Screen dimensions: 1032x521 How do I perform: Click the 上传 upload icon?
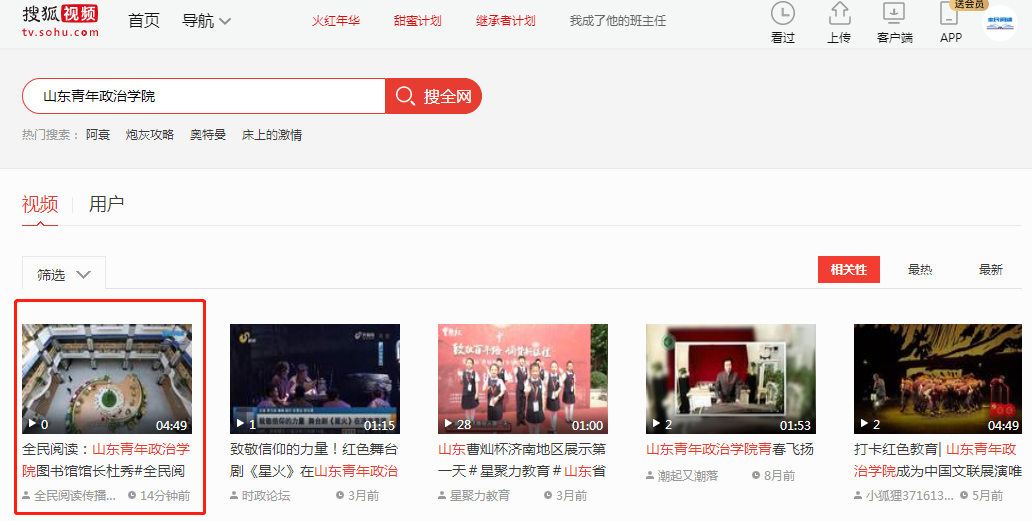pyautogui.click(x=839, y=15)
